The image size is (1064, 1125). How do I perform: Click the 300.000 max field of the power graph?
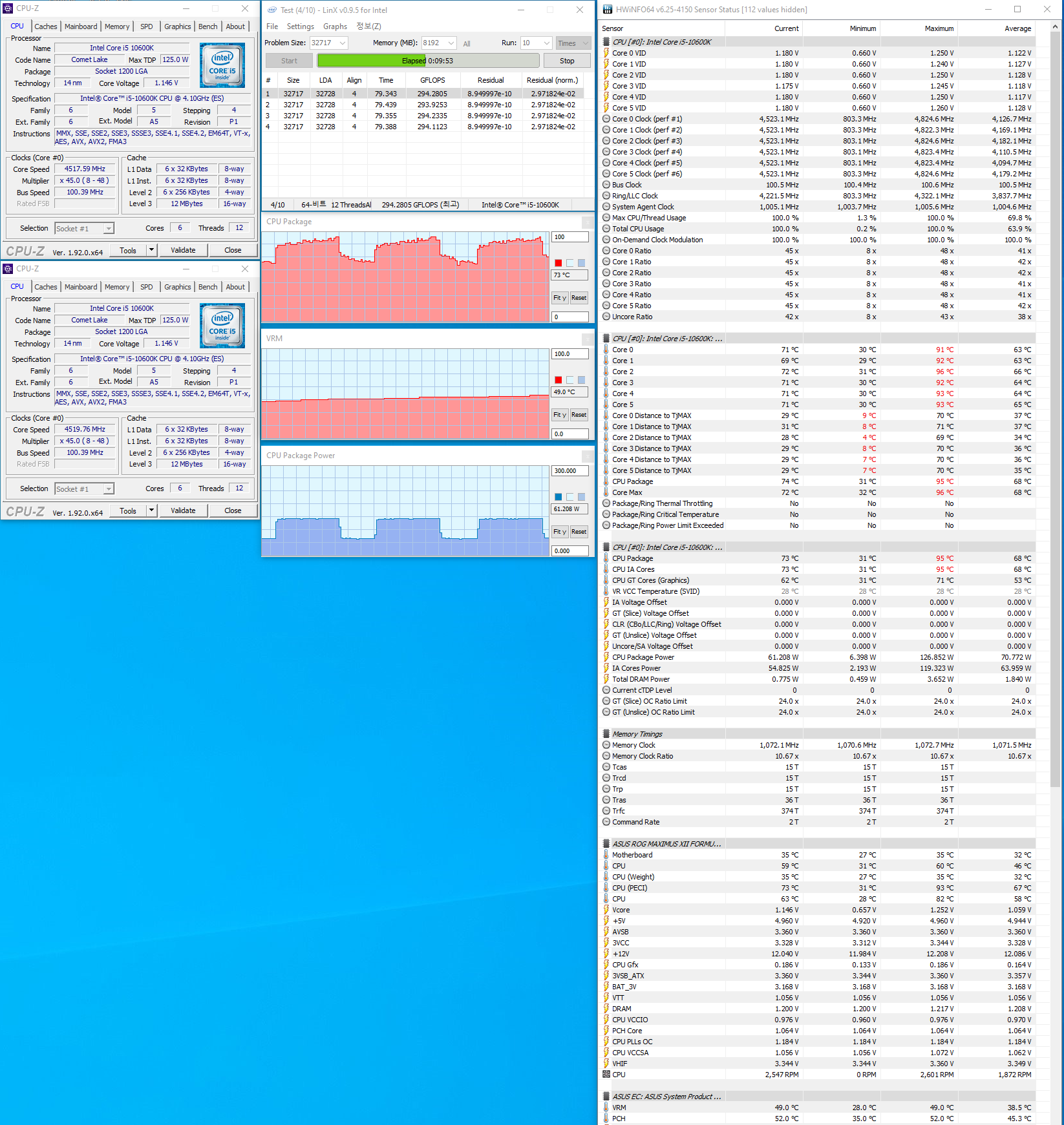(569, 471)
